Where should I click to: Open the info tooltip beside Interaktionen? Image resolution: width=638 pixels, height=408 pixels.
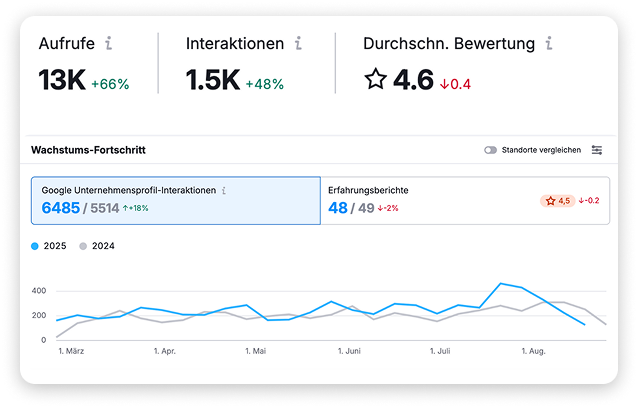pyautogui.click(x=298, y=44)
